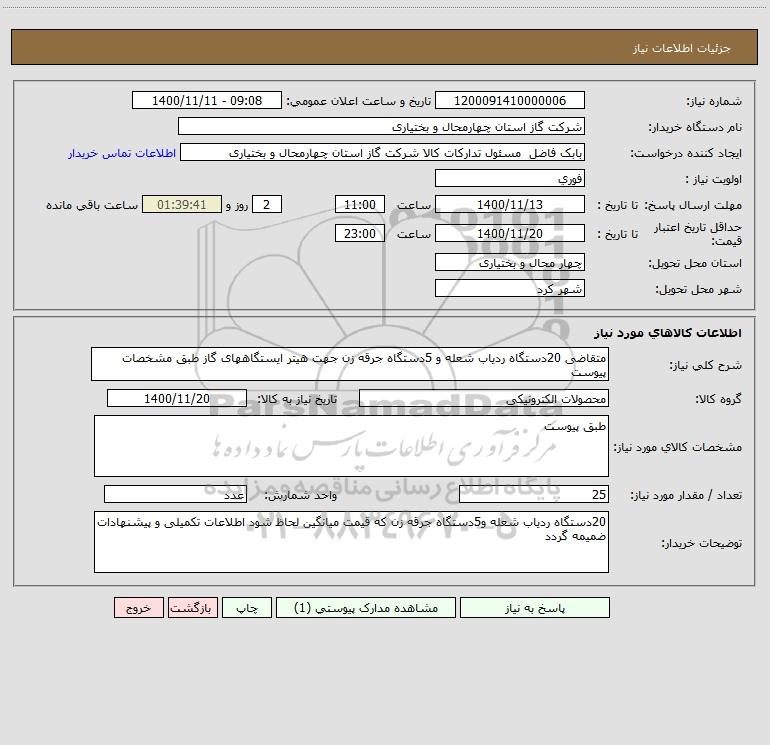
Task: Open اطلاعات تماس خریدار link
Action: click(122, 153)
